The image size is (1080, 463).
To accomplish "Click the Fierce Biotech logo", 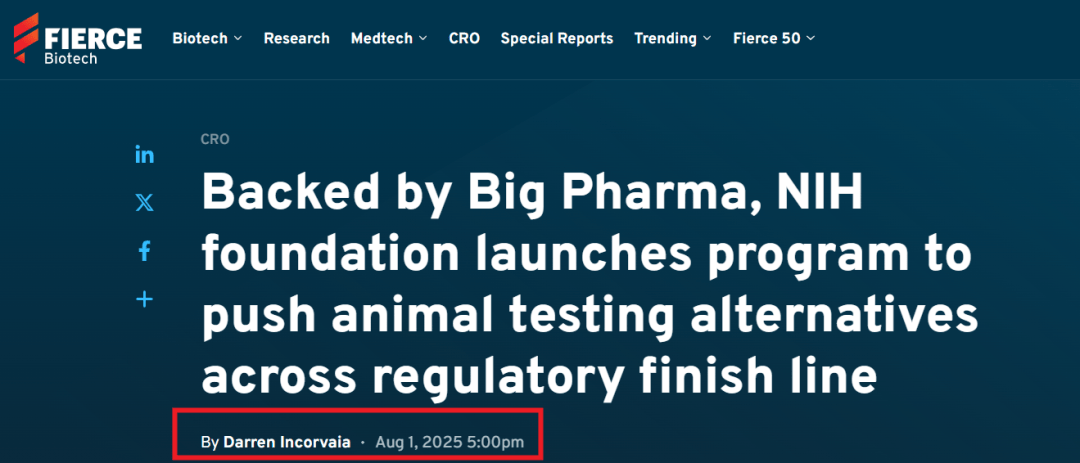I will point(77,39).
